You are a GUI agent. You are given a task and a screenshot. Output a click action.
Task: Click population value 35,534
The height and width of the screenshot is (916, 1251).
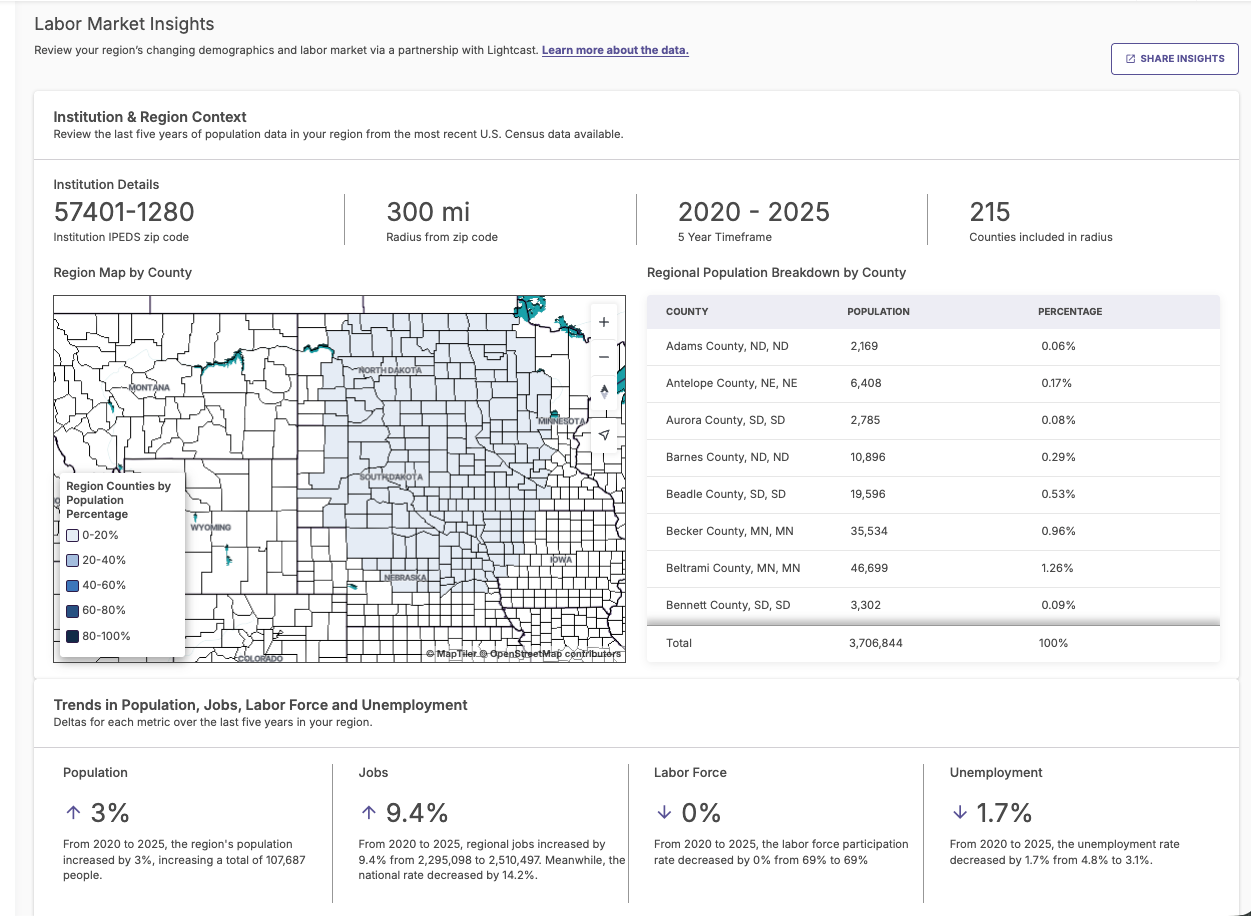click(869, 531)
